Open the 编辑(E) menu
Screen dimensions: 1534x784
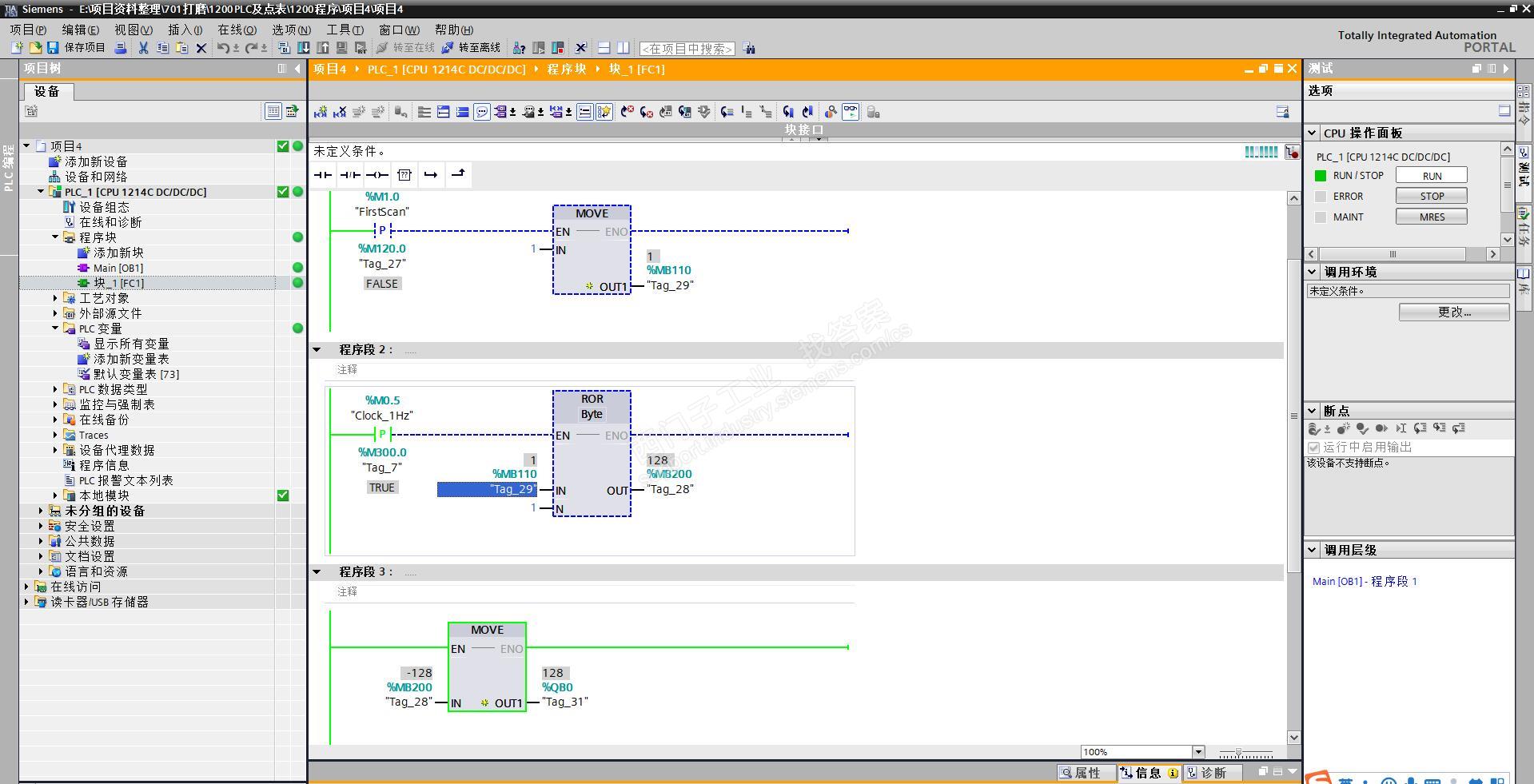[x=81, y=30]
